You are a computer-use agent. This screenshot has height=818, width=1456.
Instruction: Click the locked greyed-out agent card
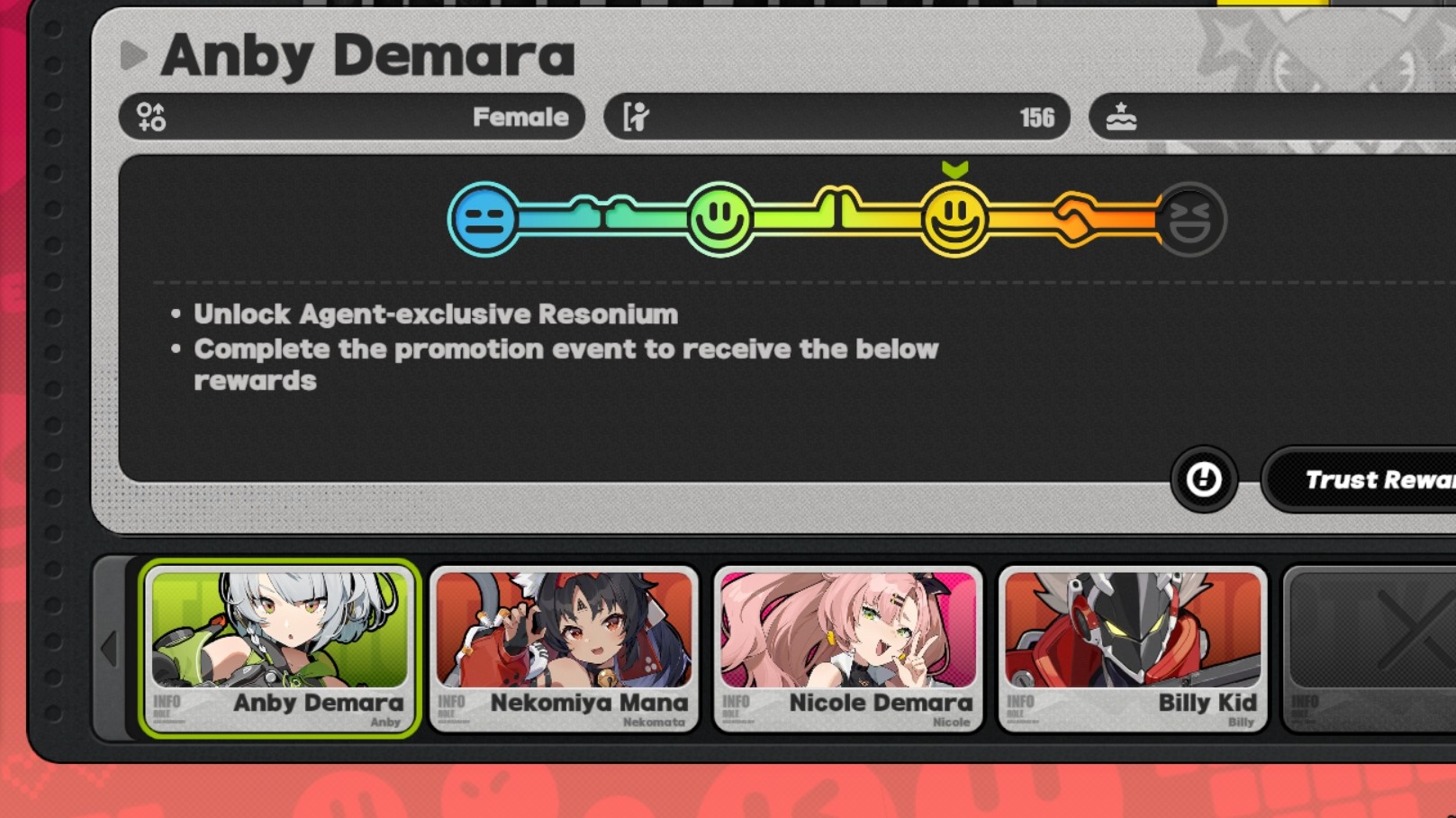[x=1370, y=649]
